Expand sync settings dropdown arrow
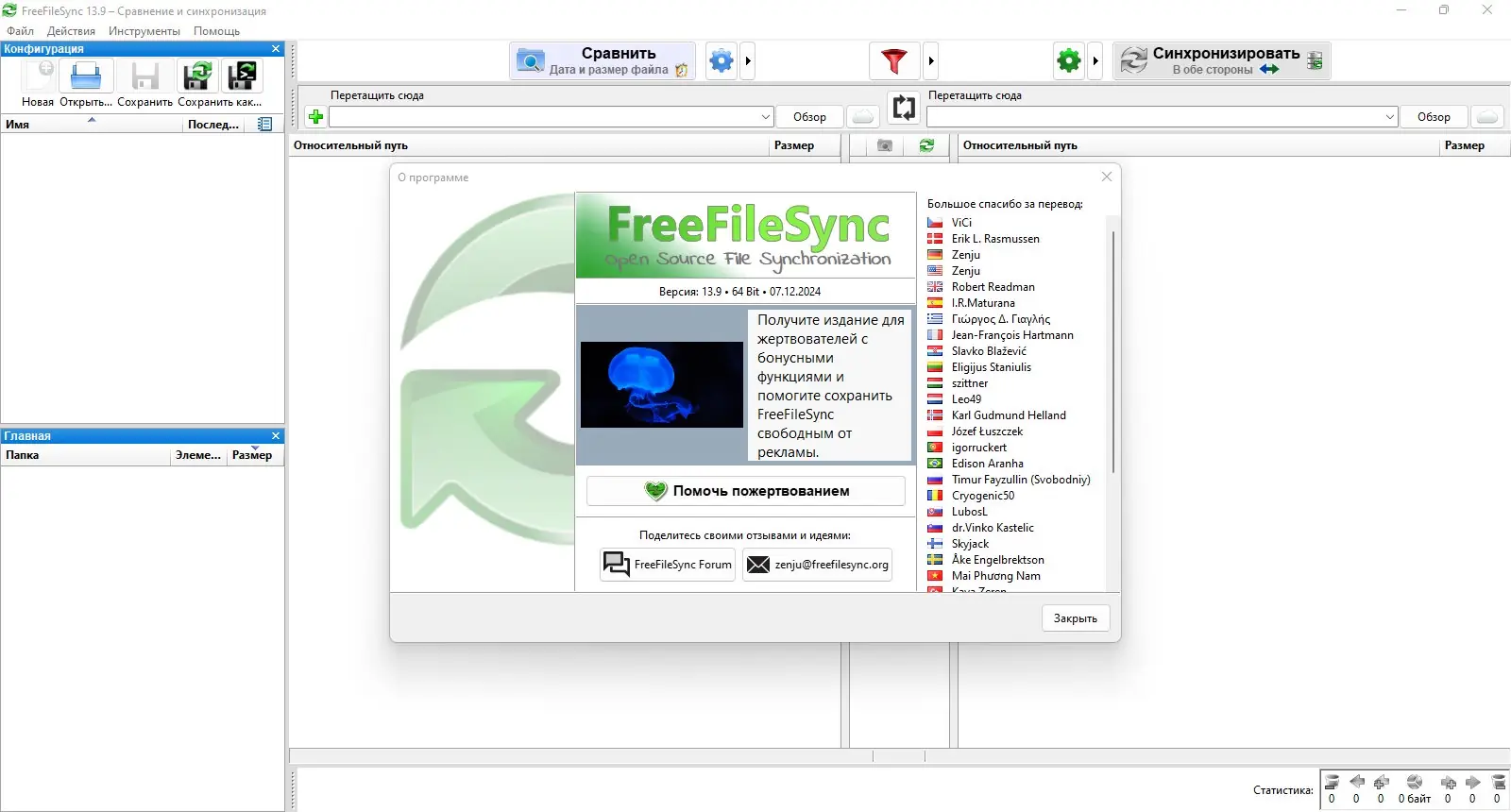Screen dimensions: 1511x812 [x=1095, y=61]
